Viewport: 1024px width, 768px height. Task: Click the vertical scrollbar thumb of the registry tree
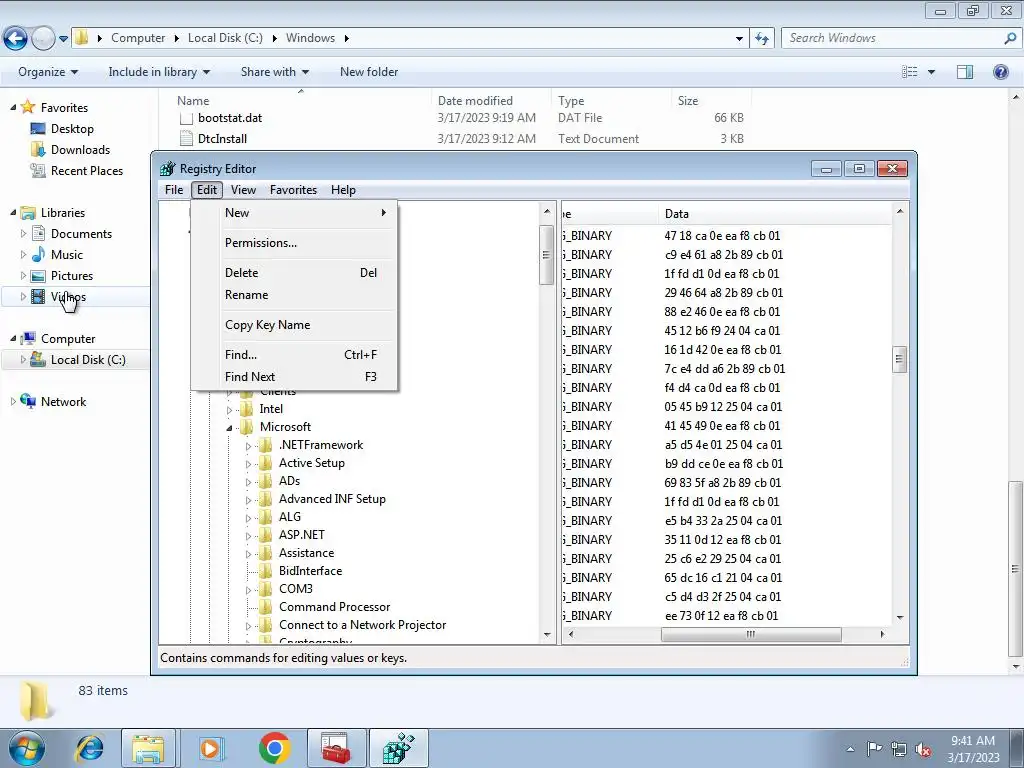547,255
